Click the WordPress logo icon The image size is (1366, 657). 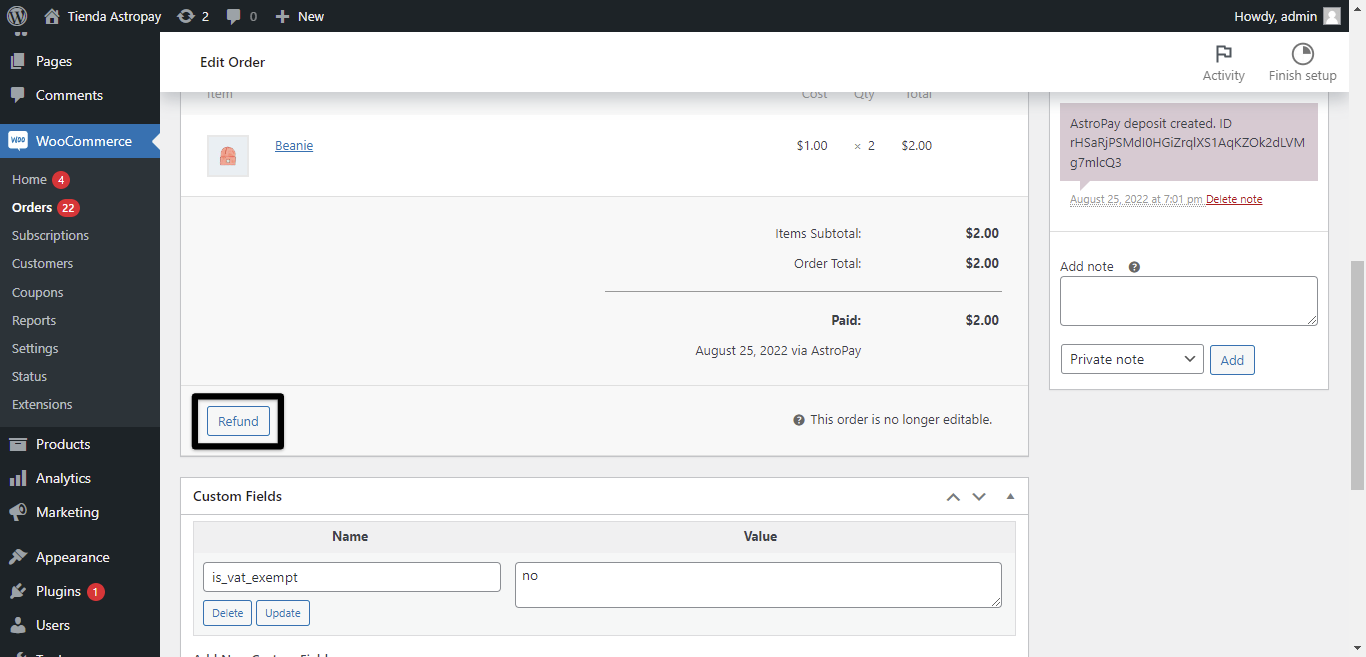(x=17, y=16)
